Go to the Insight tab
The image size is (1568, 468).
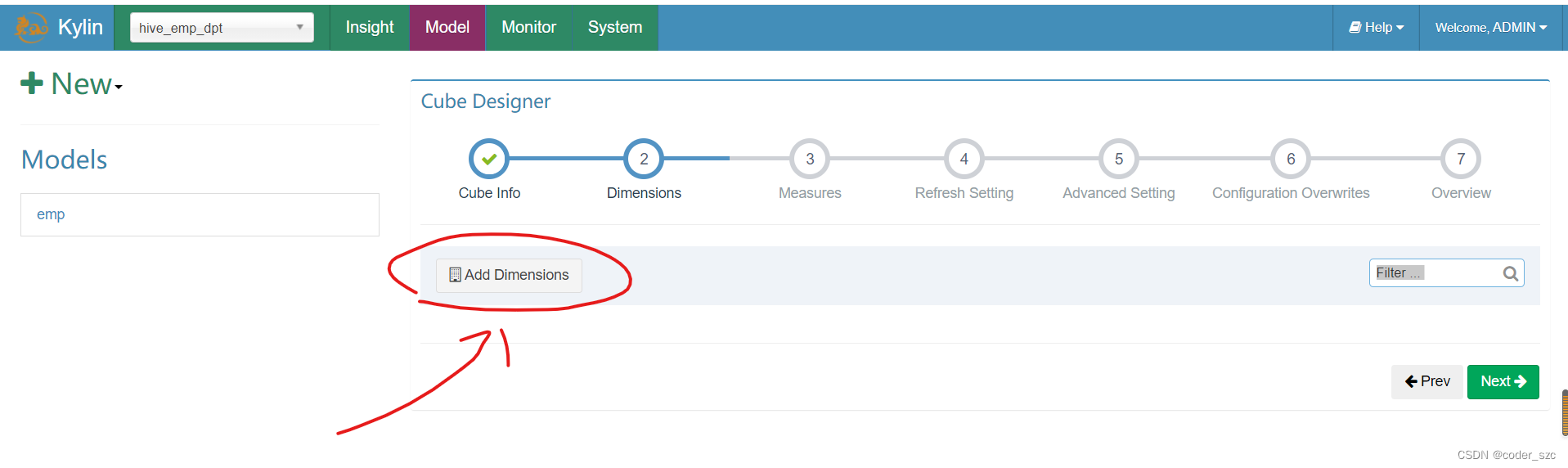370,27
